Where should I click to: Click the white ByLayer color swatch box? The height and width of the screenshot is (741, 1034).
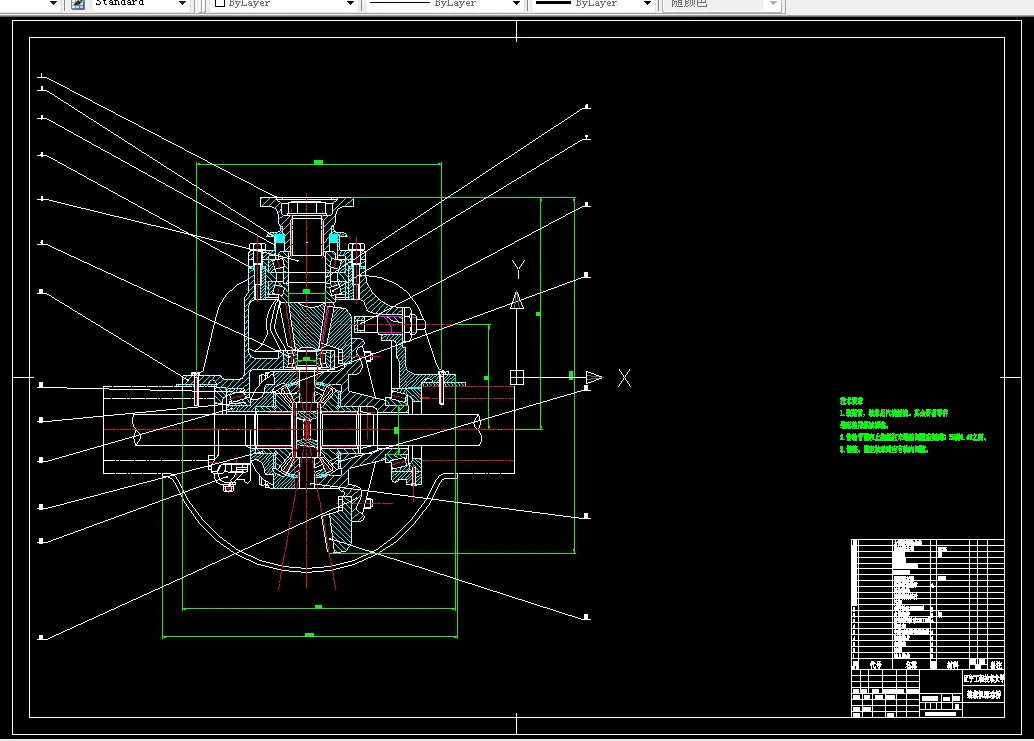point(220,3)
